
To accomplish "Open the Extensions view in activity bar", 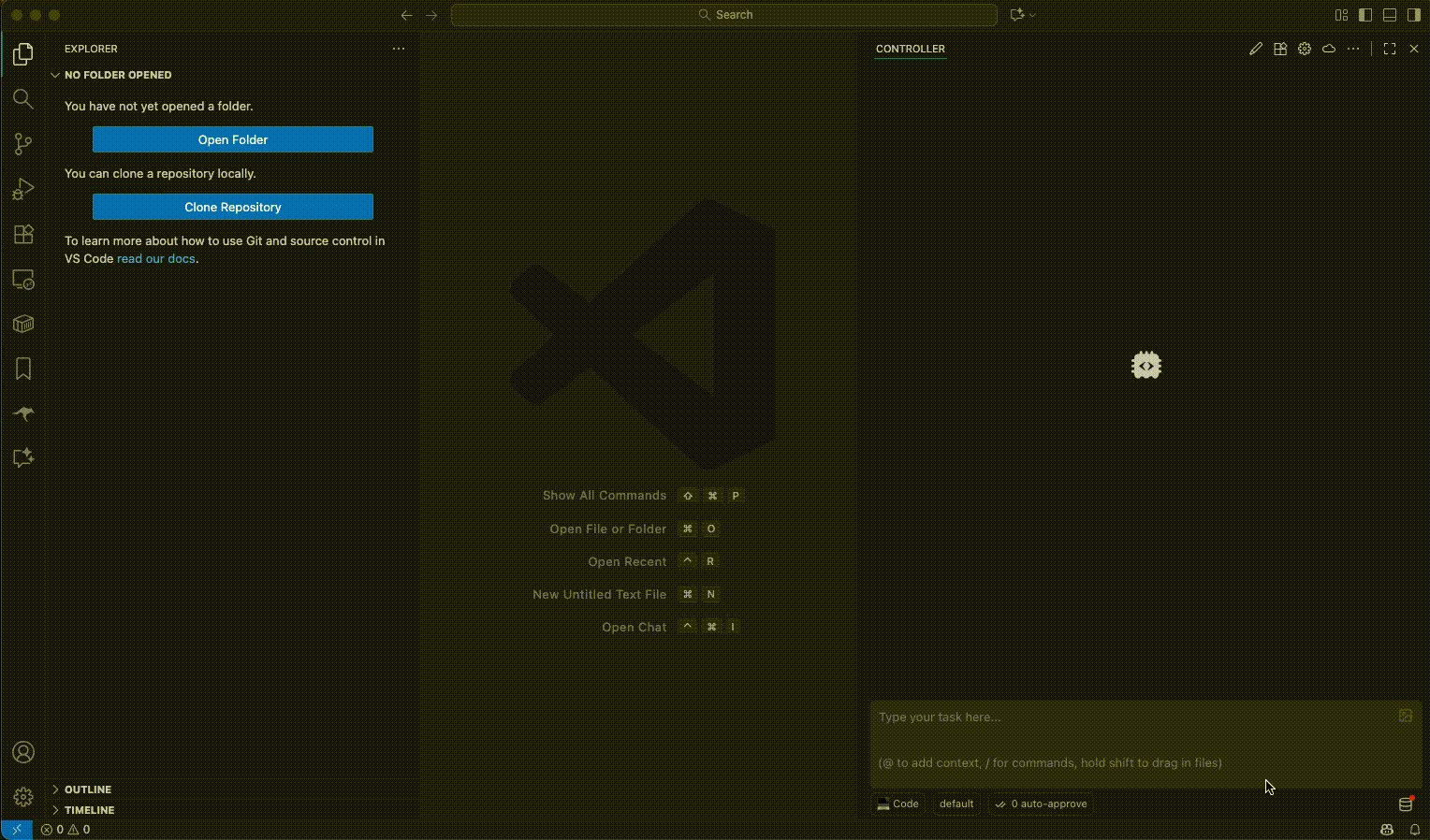I will (x=23, y=234).
